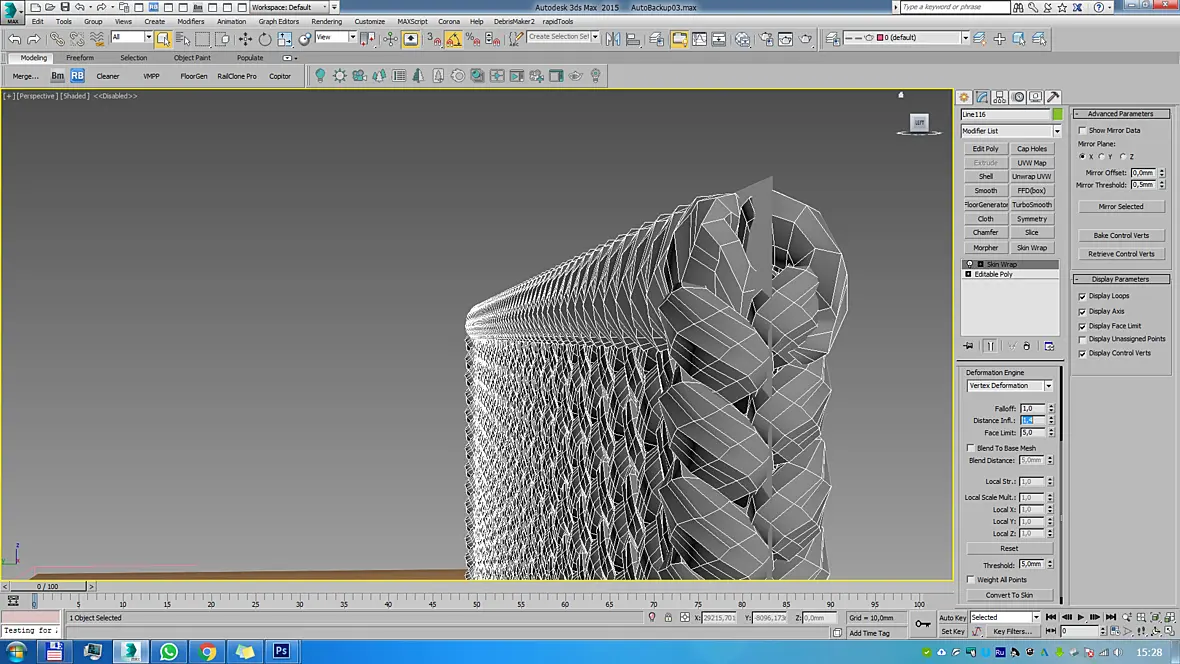The height and width of the screenshot is (664, 1180).
Task: Toggle Angle Snap icon in toolbar
Action: pyautogui.click(x=454, y=38)
